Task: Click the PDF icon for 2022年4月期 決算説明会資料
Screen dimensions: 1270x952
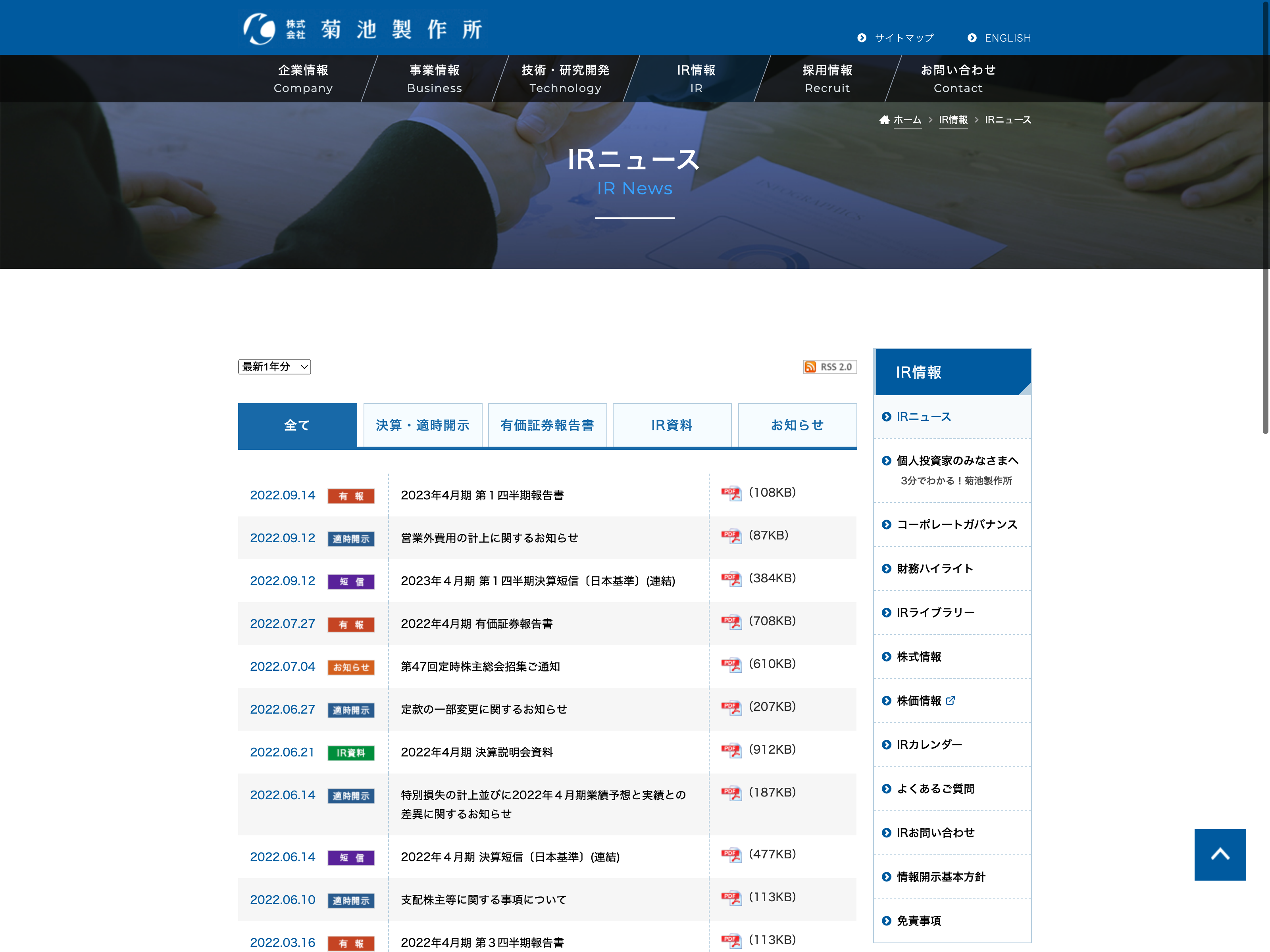Action: (x=731, y=750)
